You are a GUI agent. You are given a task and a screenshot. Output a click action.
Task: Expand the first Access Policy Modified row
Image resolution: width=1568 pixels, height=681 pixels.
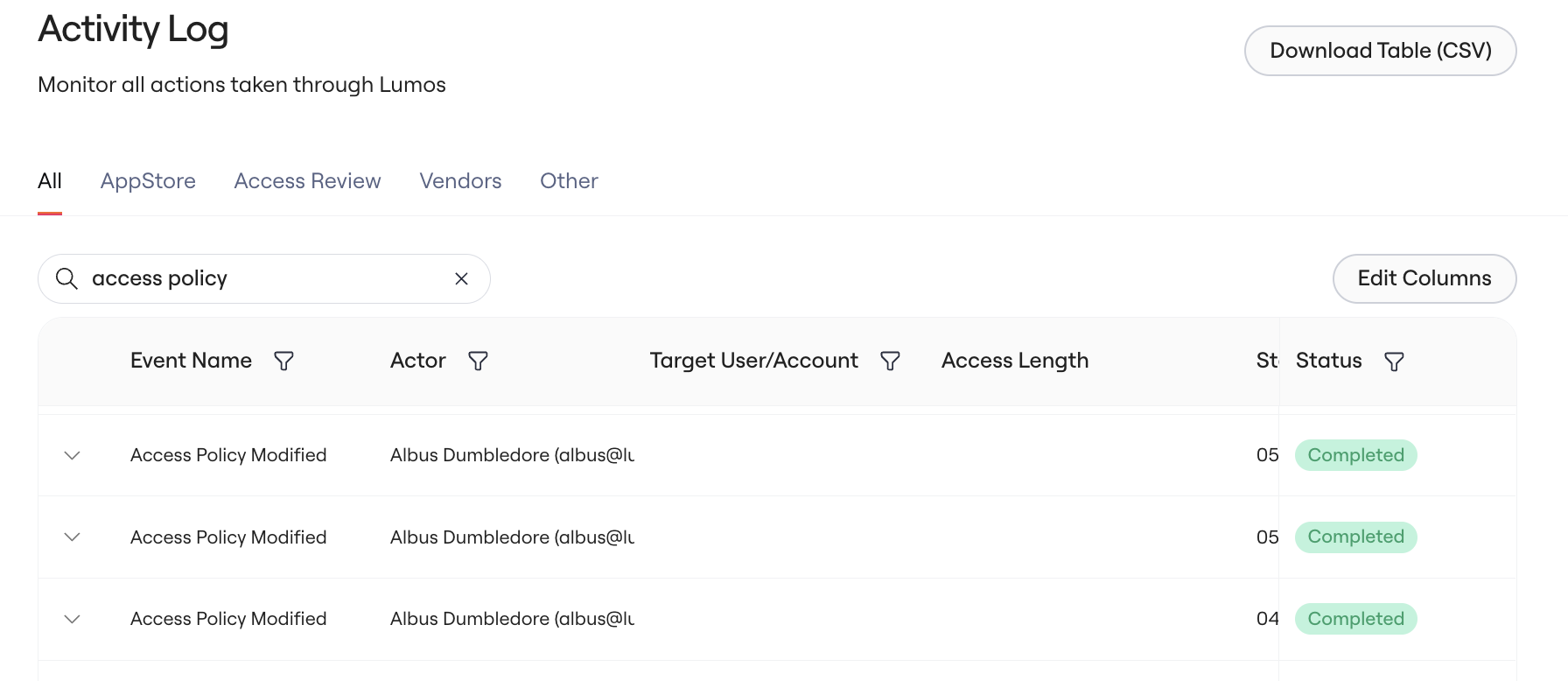[73, 455]
